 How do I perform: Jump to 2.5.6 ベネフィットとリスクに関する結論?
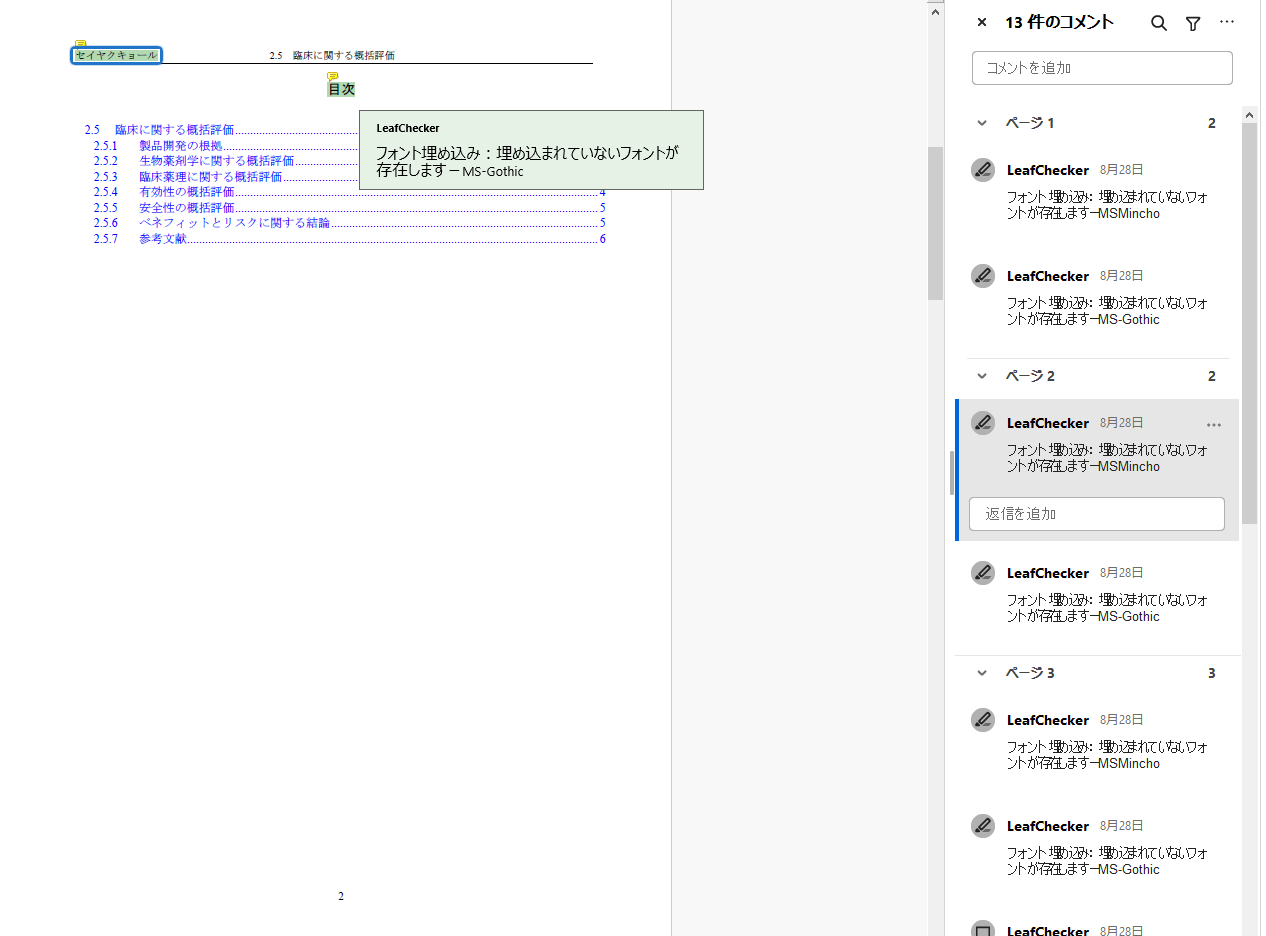[234, 223]
